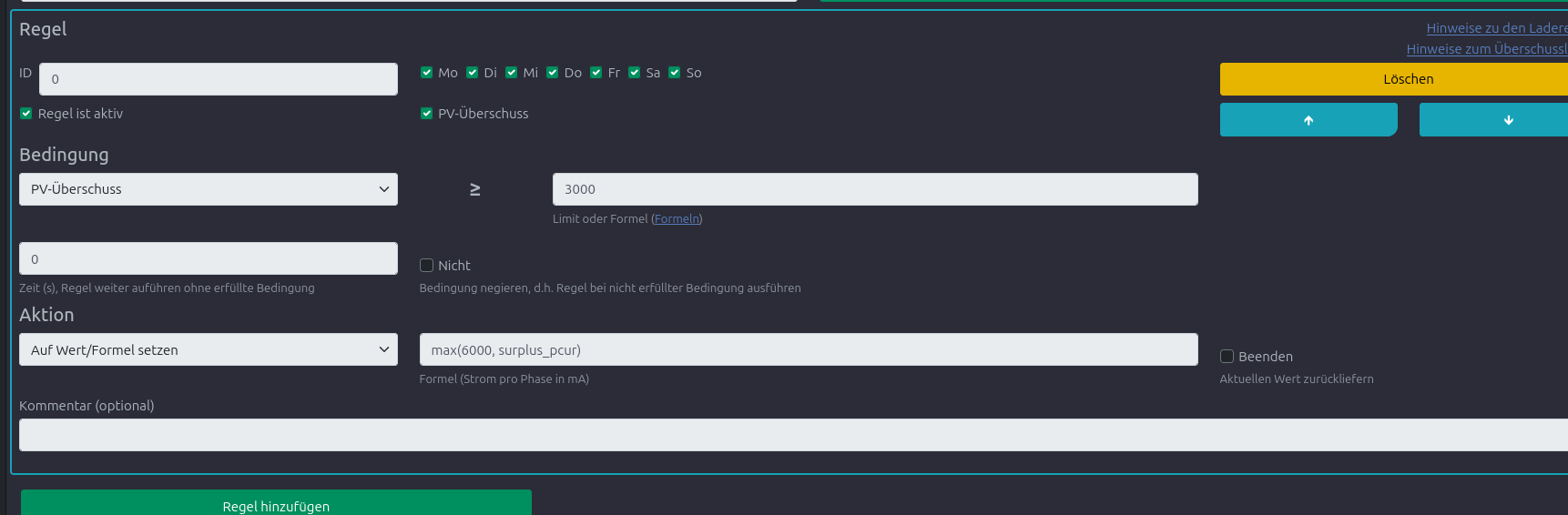Click into the Kommentar text field
The width and height of the screenshot is (1568, 515).
792,435
